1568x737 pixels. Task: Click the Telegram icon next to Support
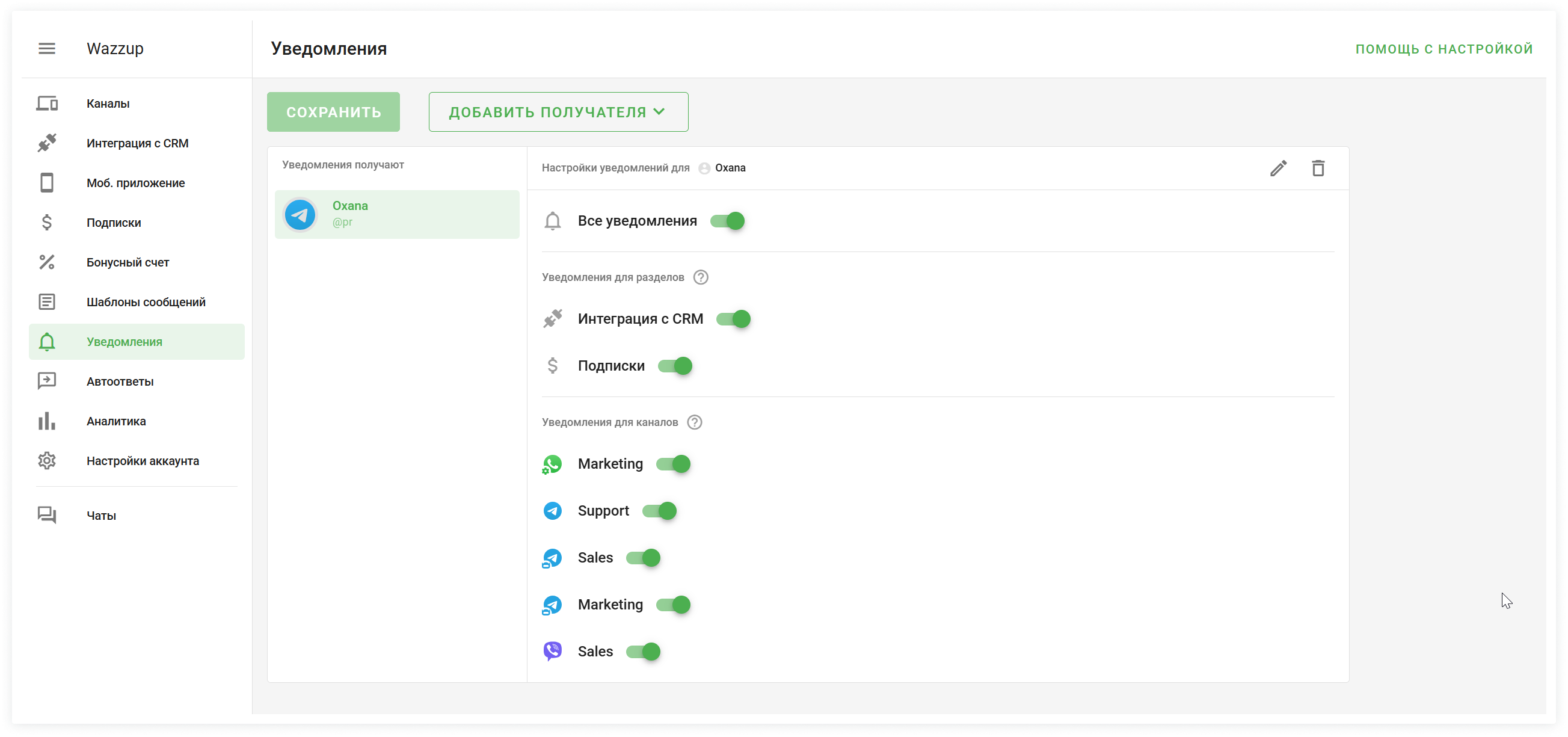coord(552,511)
